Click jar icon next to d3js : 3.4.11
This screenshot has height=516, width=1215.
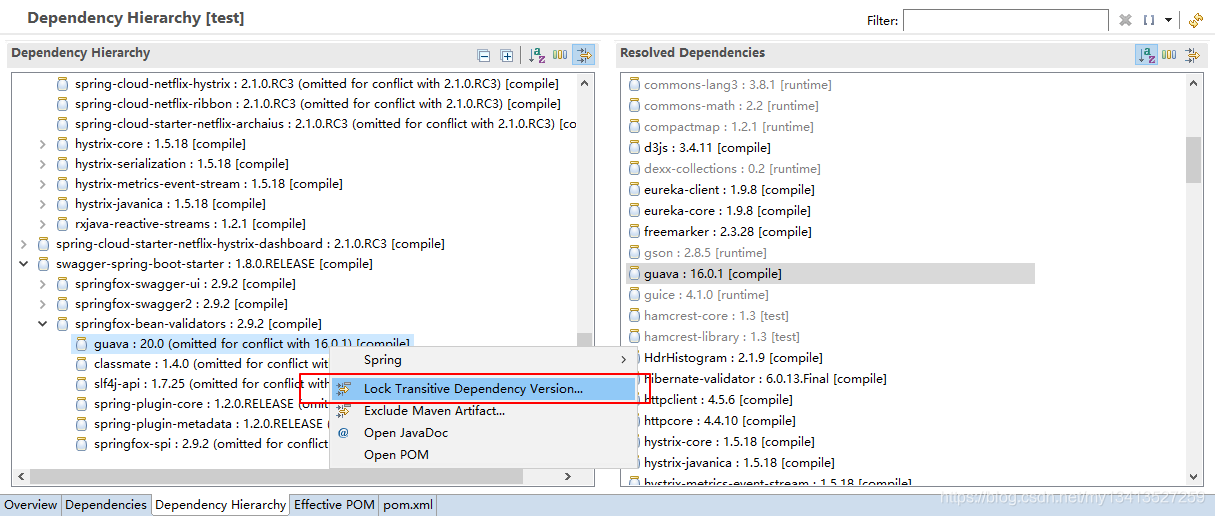634,148
